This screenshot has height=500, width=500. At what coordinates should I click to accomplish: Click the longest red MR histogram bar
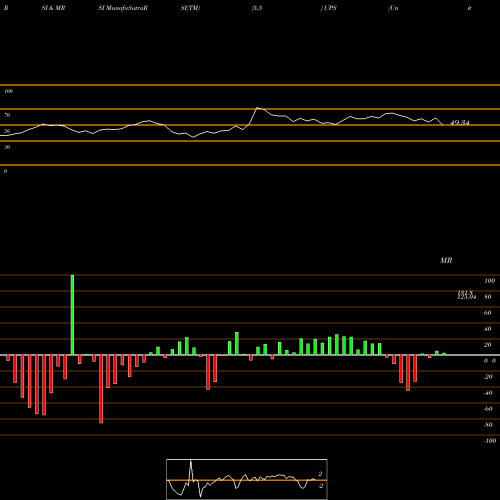tap(101, 389)
